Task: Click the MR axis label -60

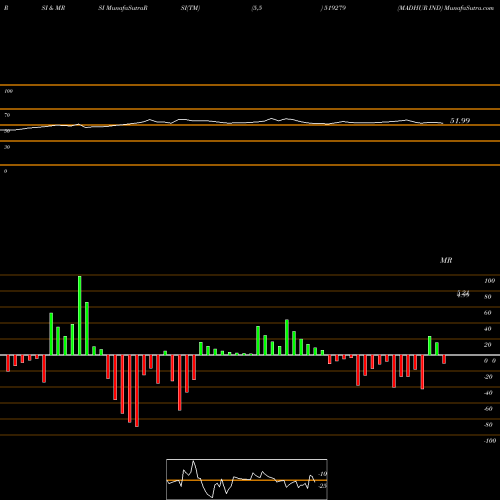Action: pos(488,409)
